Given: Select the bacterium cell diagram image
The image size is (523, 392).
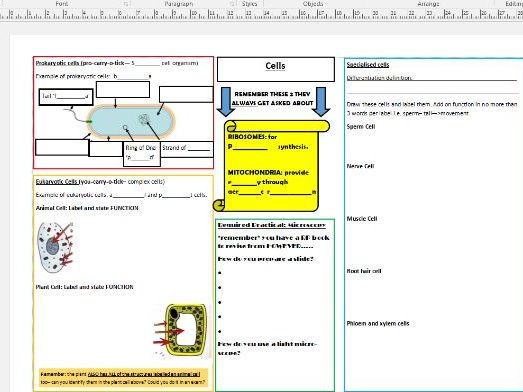Looking at the screenshot, I should point(120,121).
